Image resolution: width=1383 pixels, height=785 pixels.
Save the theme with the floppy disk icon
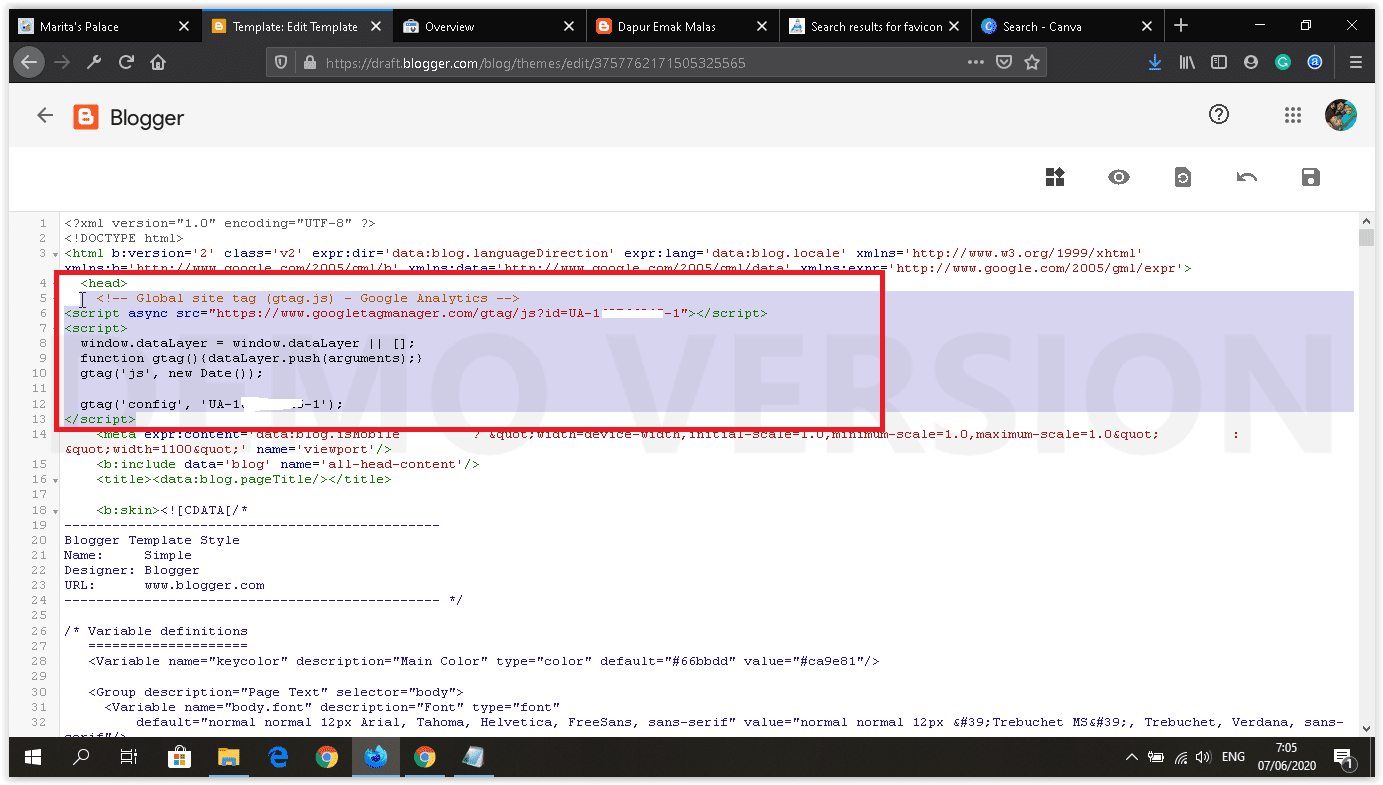(x=1311, y=177)
